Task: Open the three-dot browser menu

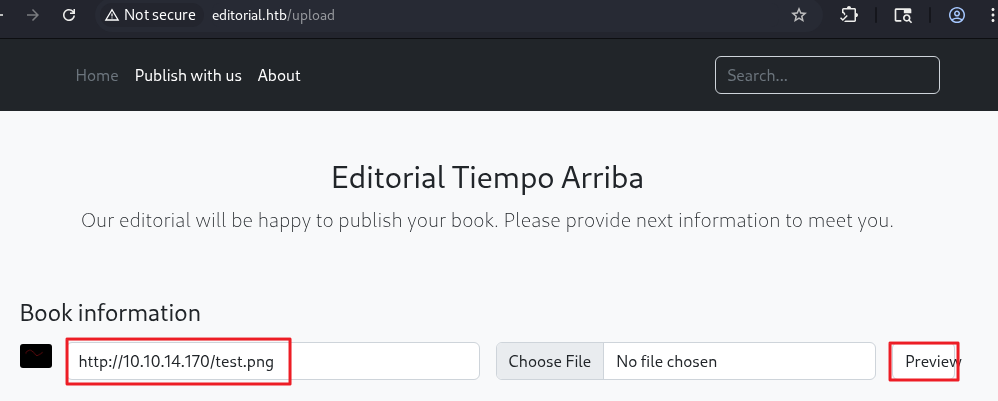Action: click(991, 15)
